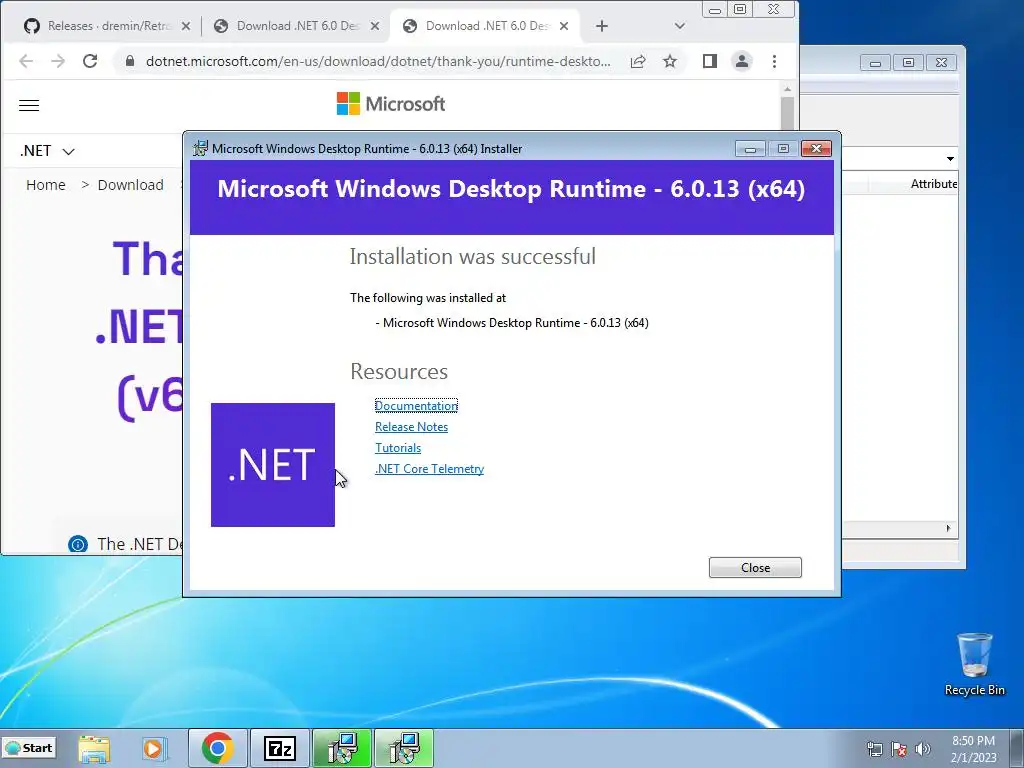Close the .NET installer with Close button

coord(755,568)
